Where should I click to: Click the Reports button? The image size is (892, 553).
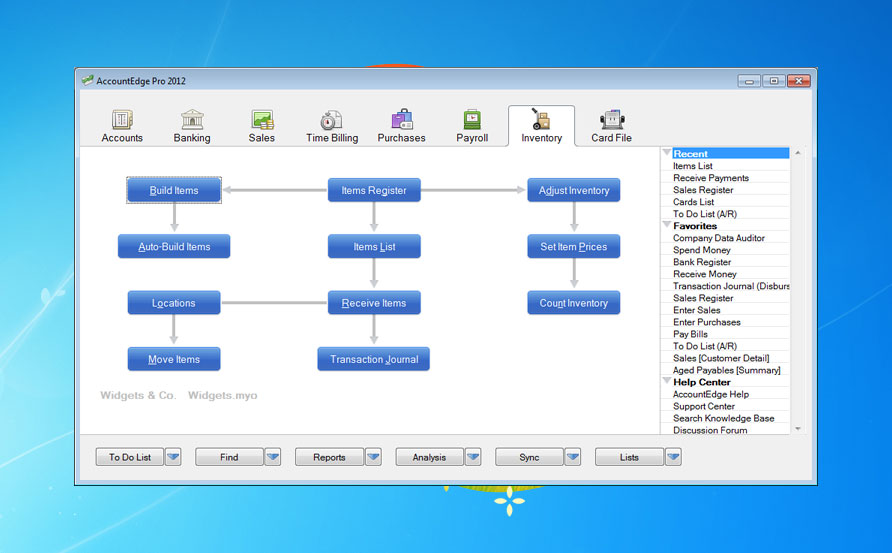tap(329, 457)
